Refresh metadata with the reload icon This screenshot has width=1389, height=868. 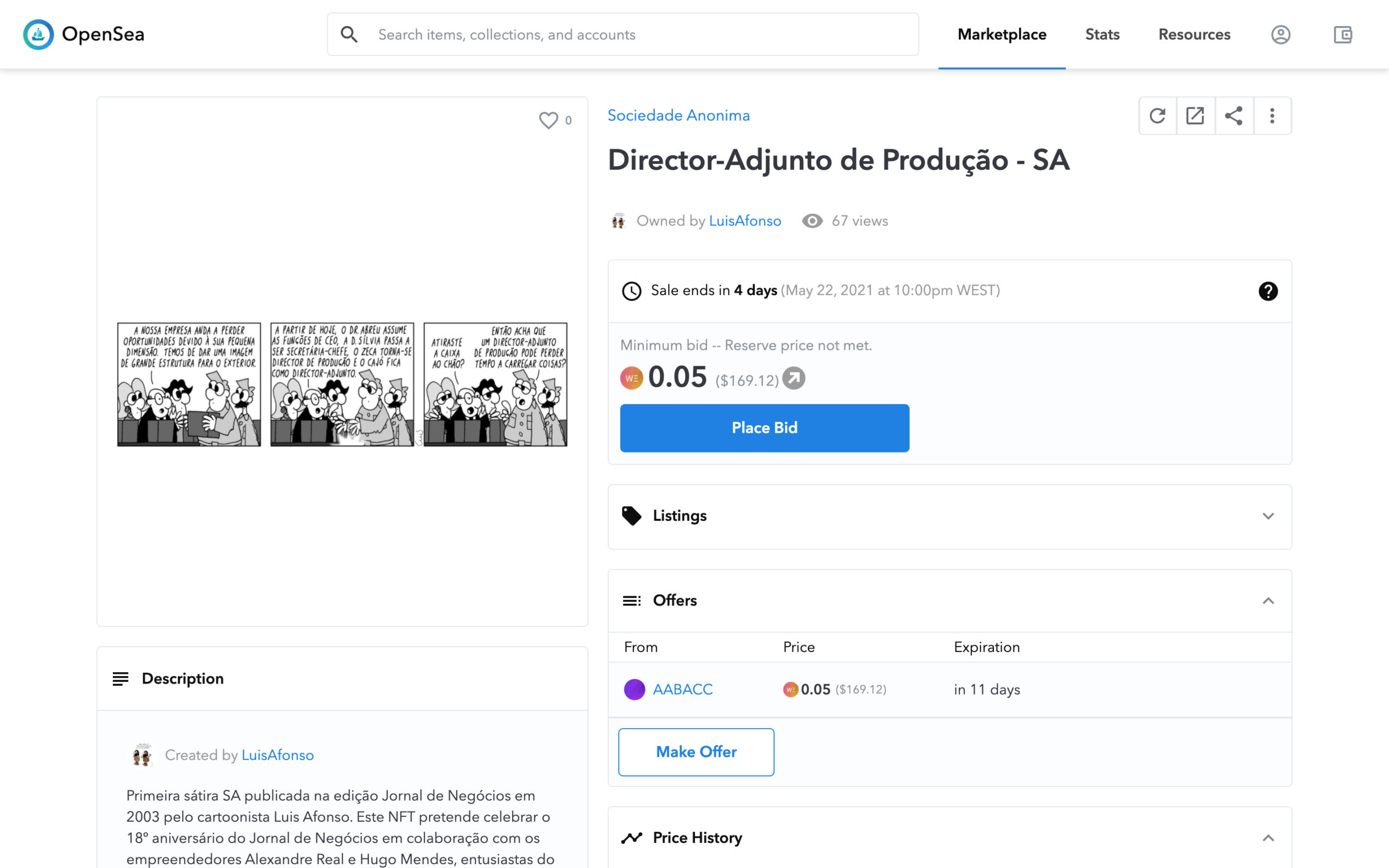pyautogui.click(x=1158, y=116)
